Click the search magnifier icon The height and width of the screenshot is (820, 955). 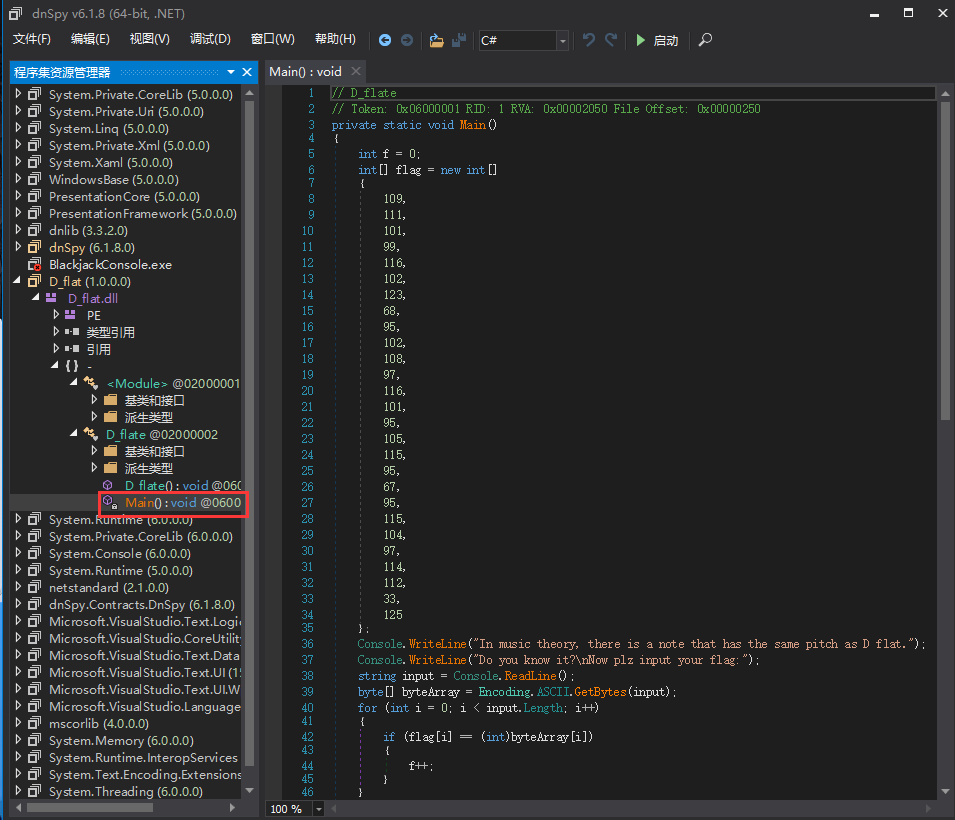tap(705, 40)
